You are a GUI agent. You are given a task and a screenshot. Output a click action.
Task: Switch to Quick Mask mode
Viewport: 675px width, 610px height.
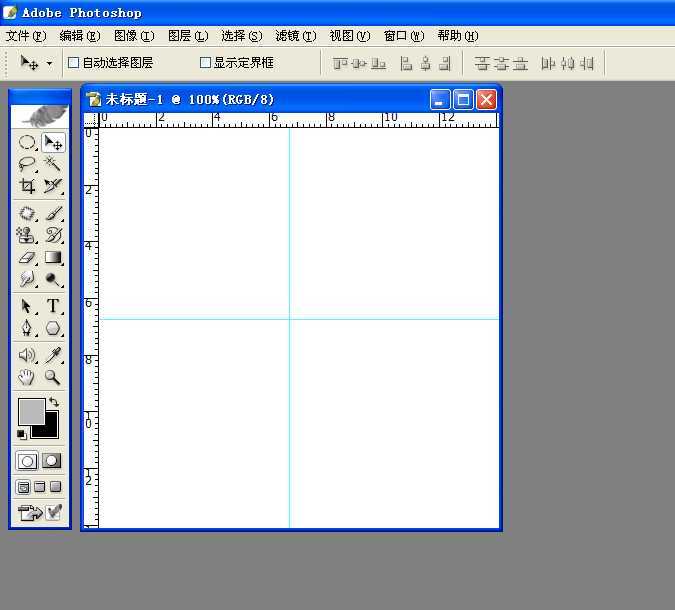[52, 461]
